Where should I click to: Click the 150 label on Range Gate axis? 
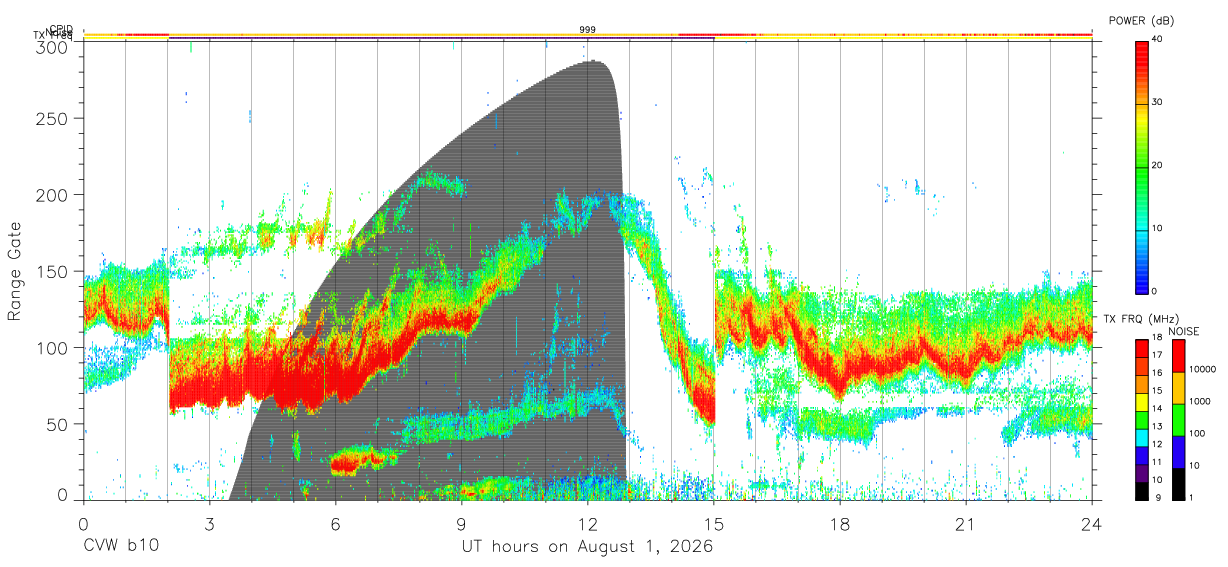coord(54,271)
